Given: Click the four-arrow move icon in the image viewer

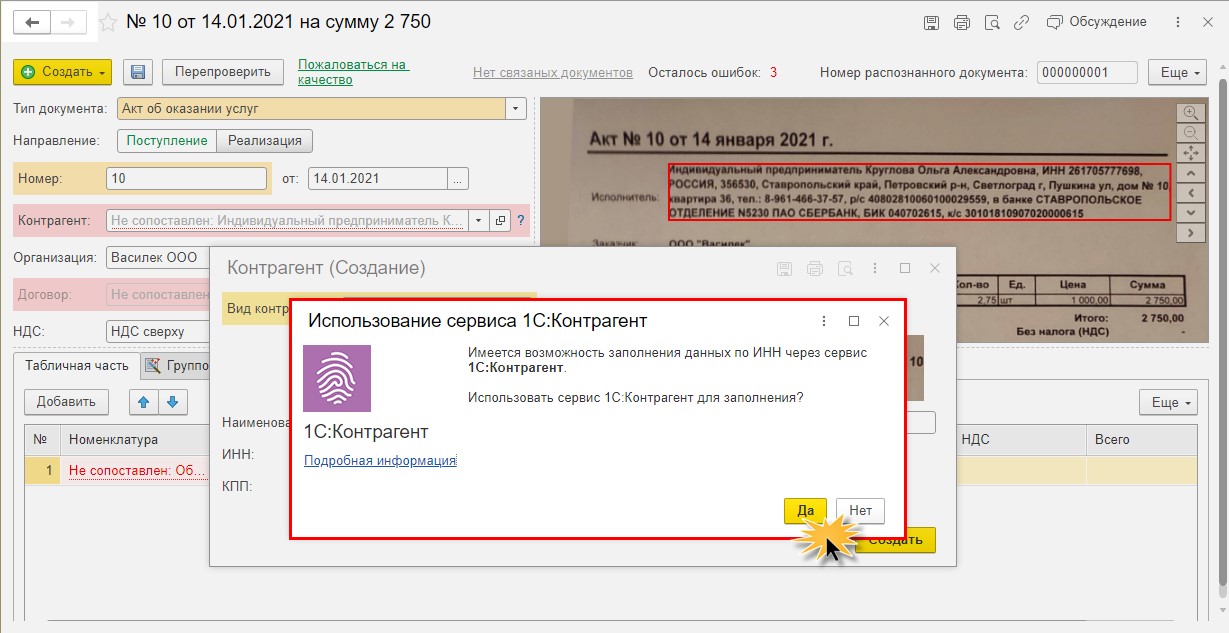Looking at the screenshot, I should [1190, 153].
